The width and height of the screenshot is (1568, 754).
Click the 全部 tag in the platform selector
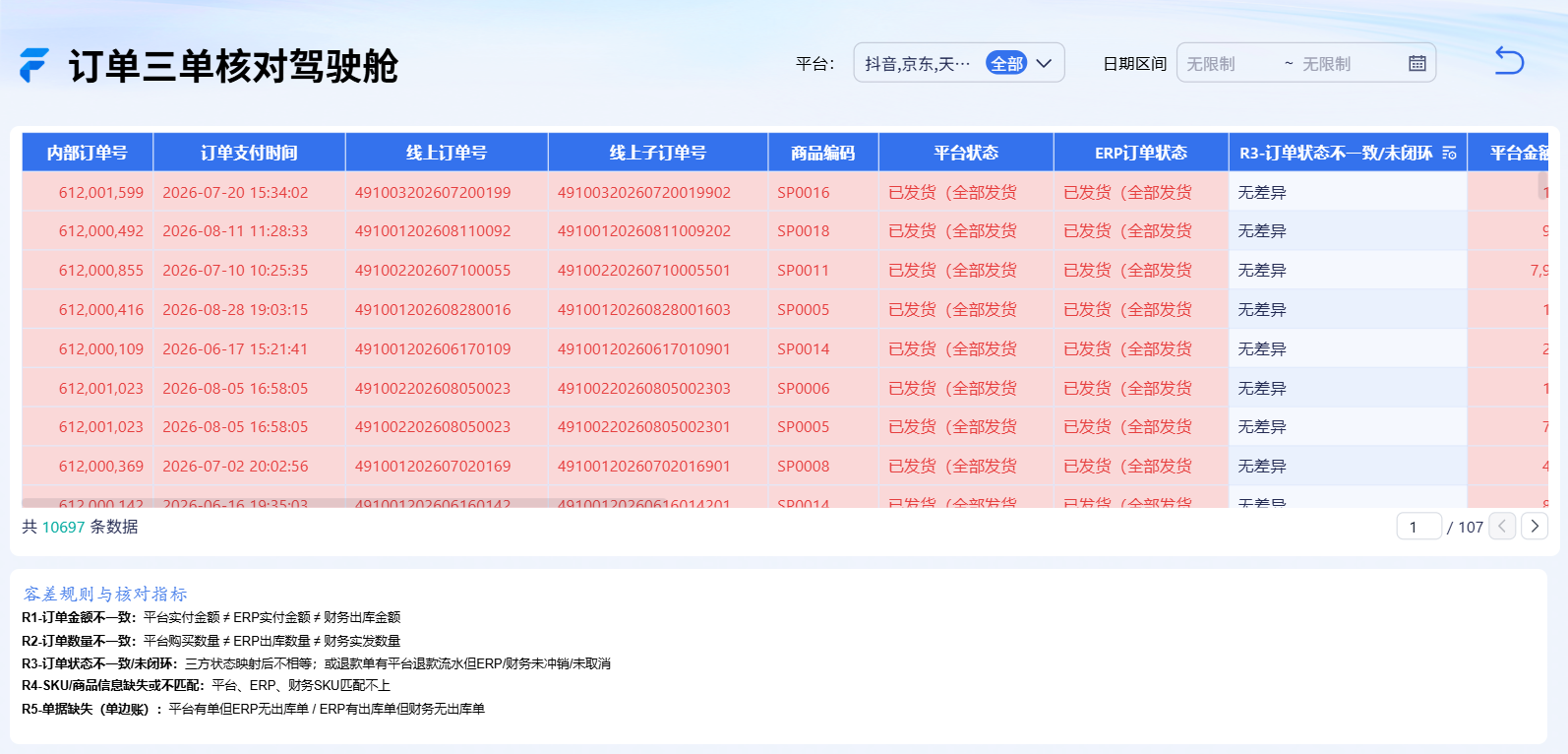click(x=1006, y=63)
